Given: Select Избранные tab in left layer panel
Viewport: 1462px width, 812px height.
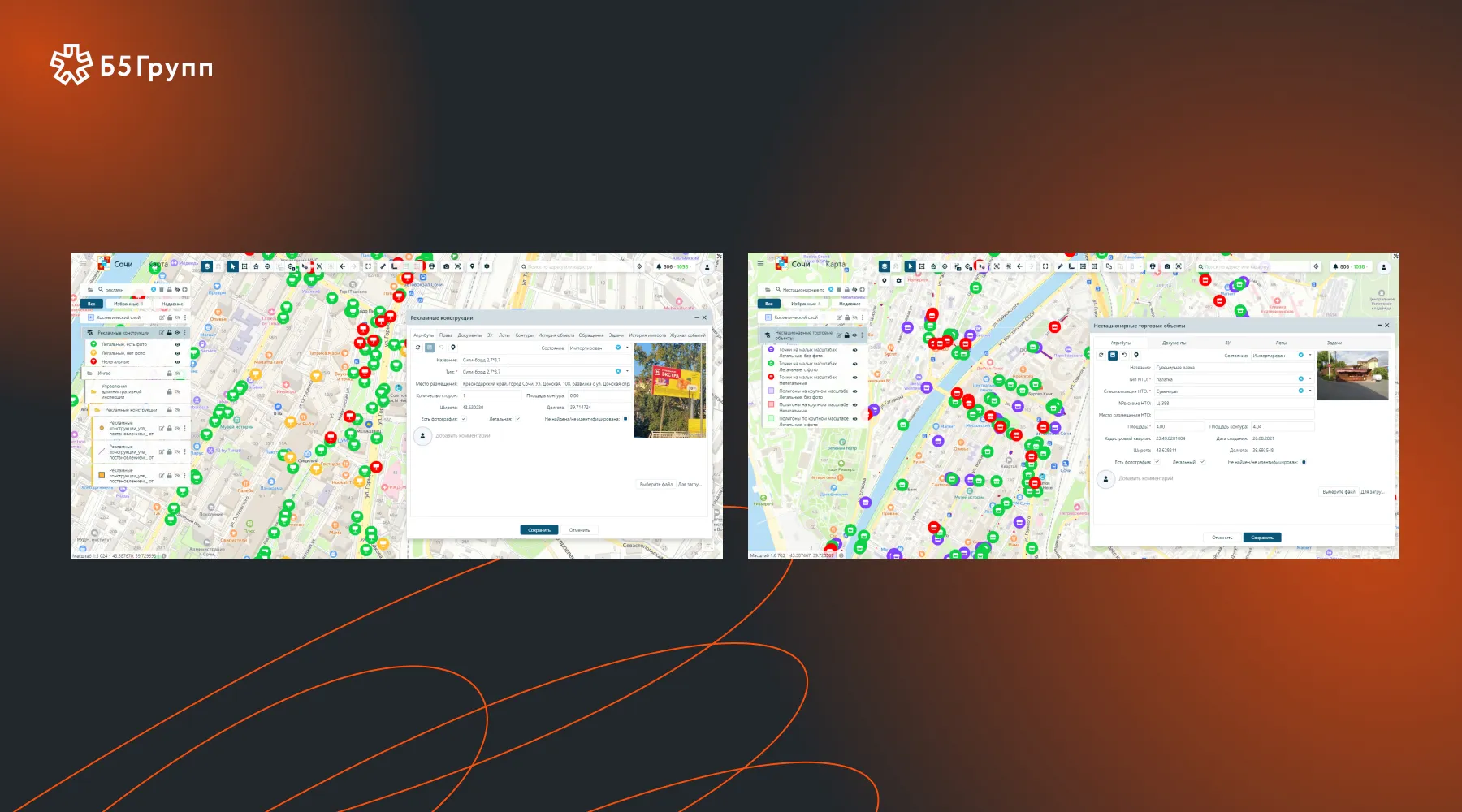Looking at the screenshot, I should tap(128, 304).
